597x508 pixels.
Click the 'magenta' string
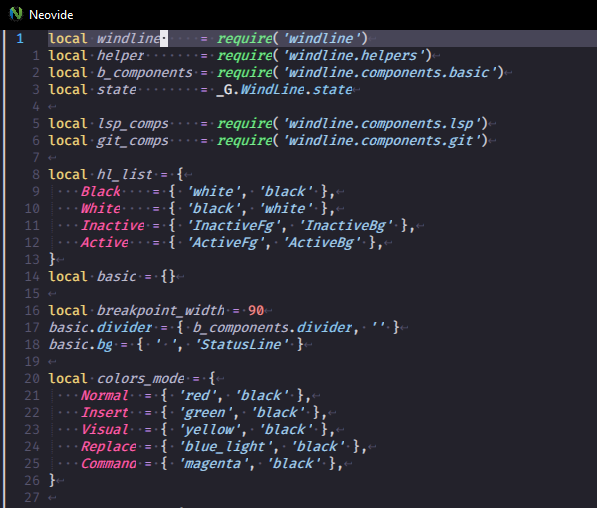[x=214, y=463]
